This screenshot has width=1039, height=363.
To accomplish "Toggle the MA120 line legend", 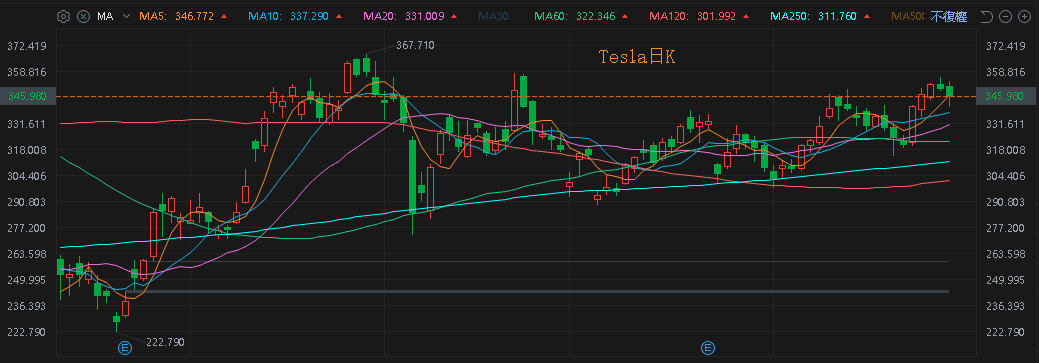I will pos(692,17).
